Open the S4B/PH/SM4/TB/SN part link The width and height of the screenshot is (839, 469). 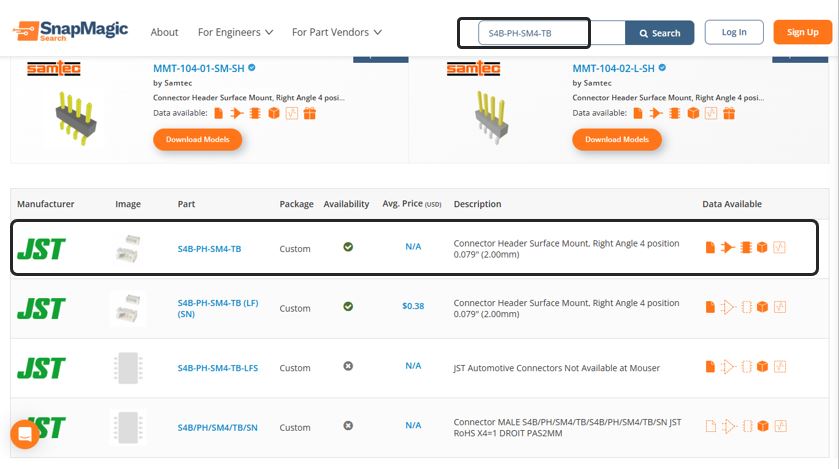click(x=218, y=428)
